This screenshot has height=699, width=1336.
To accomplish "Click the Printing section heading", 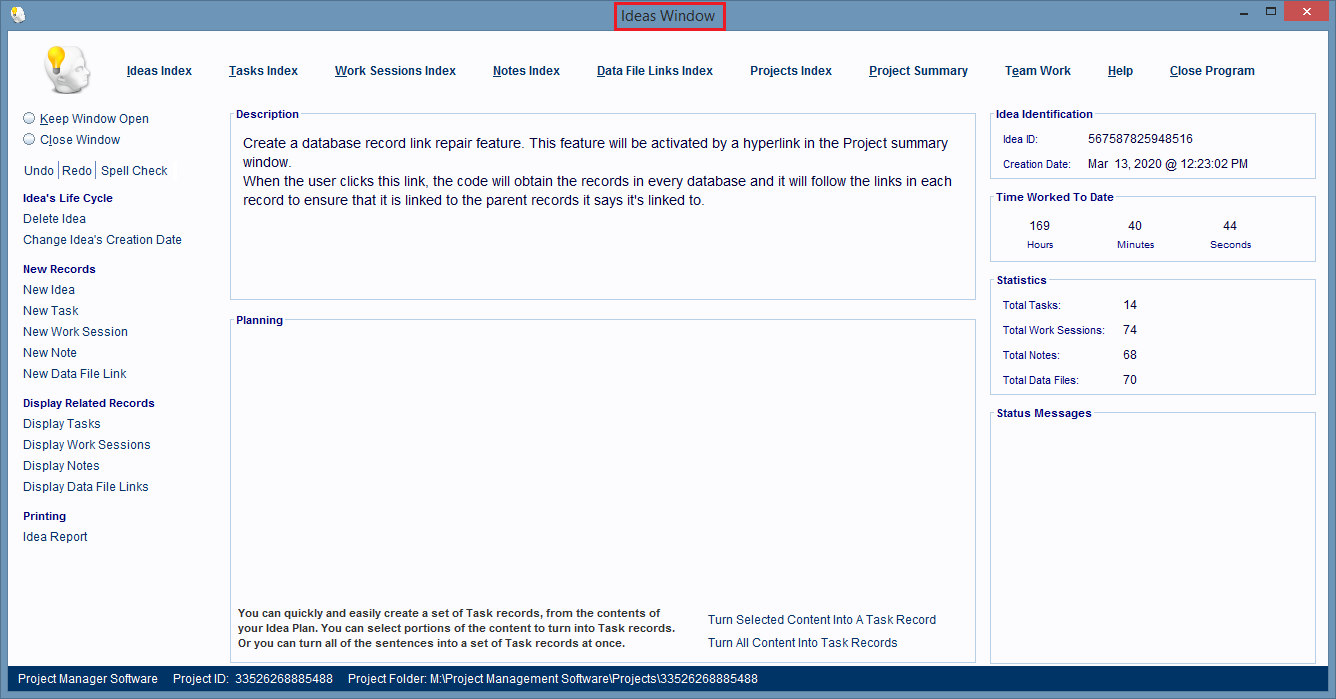I will (x=44, y=516).
